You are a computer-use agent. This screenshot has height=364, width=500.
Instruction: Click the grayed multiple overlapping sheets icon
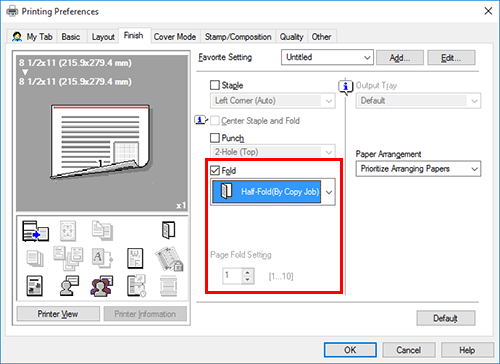pos(68,258)
